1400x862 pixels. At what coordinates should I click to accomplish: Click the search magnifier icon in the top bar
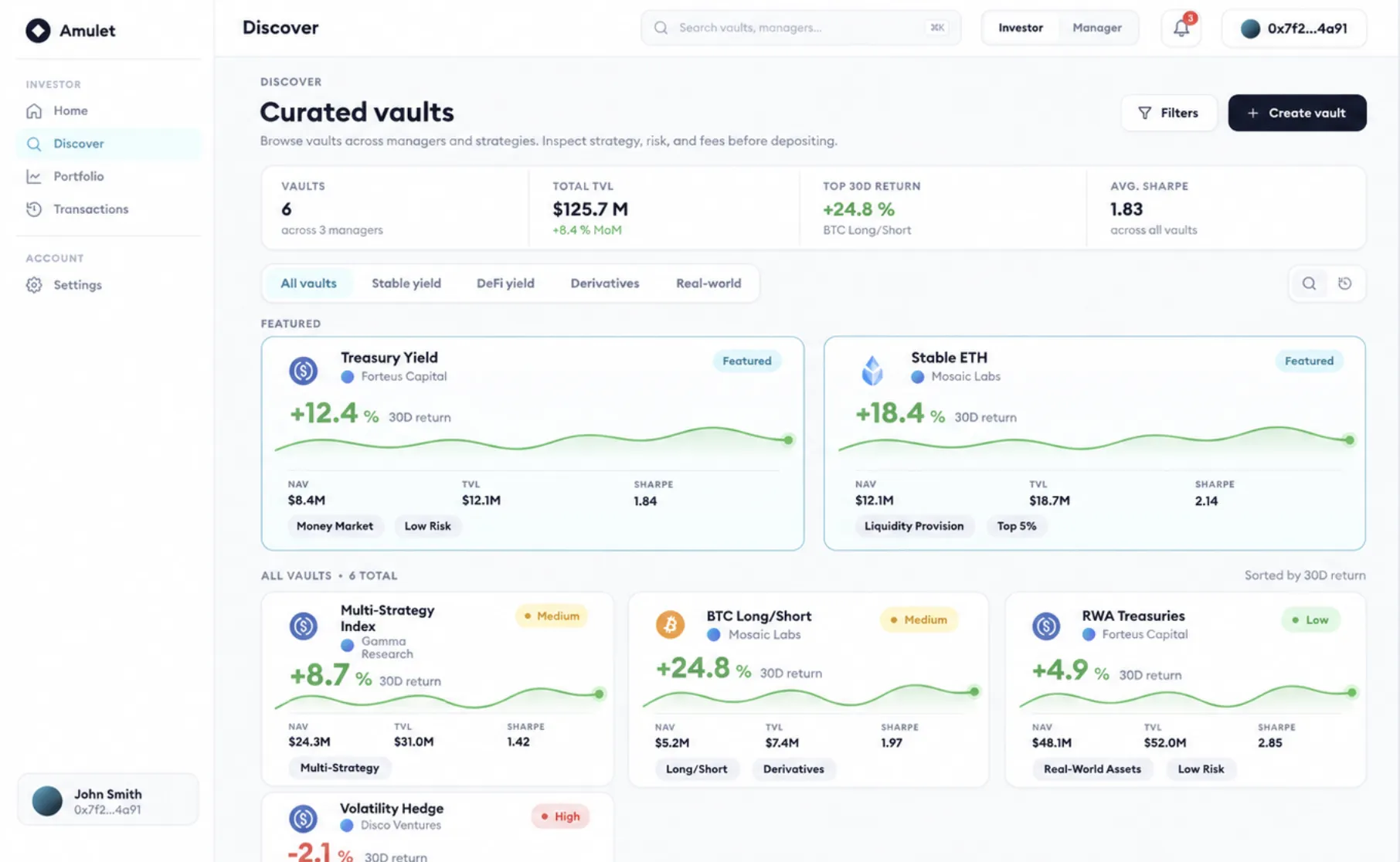click(661, 28)
